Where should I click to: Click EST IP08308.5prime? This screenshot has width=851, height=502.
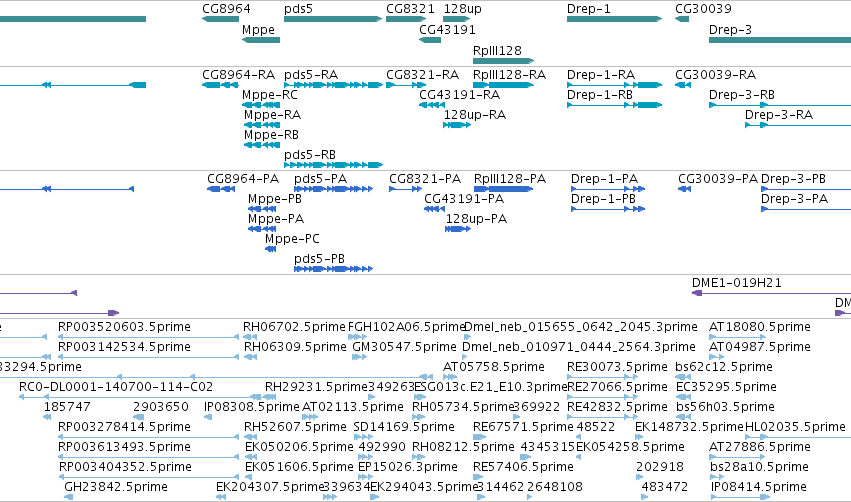[x=252, y=408]
